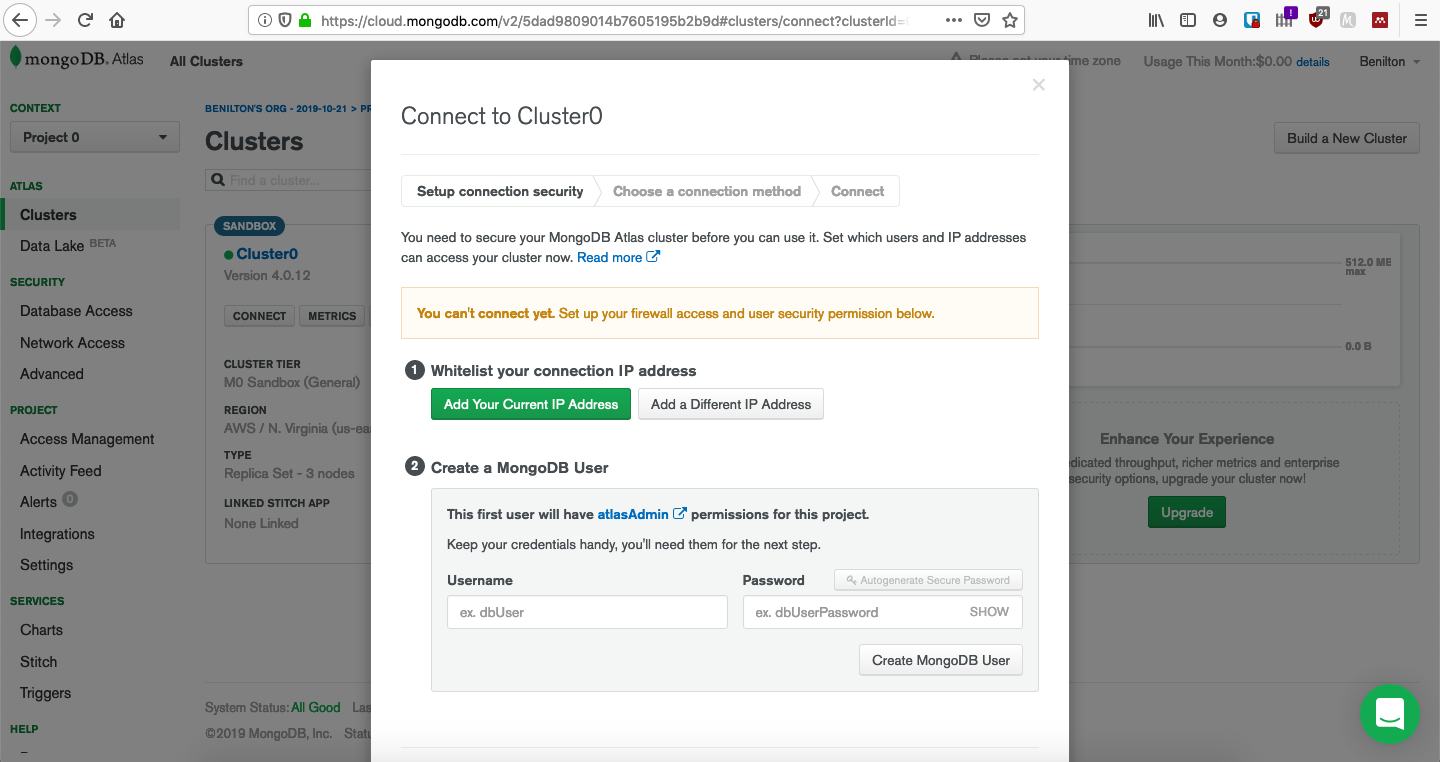The image size is (1440, 762).
Task: Autogenerate a secure password
Action: [x=928, y=580]
